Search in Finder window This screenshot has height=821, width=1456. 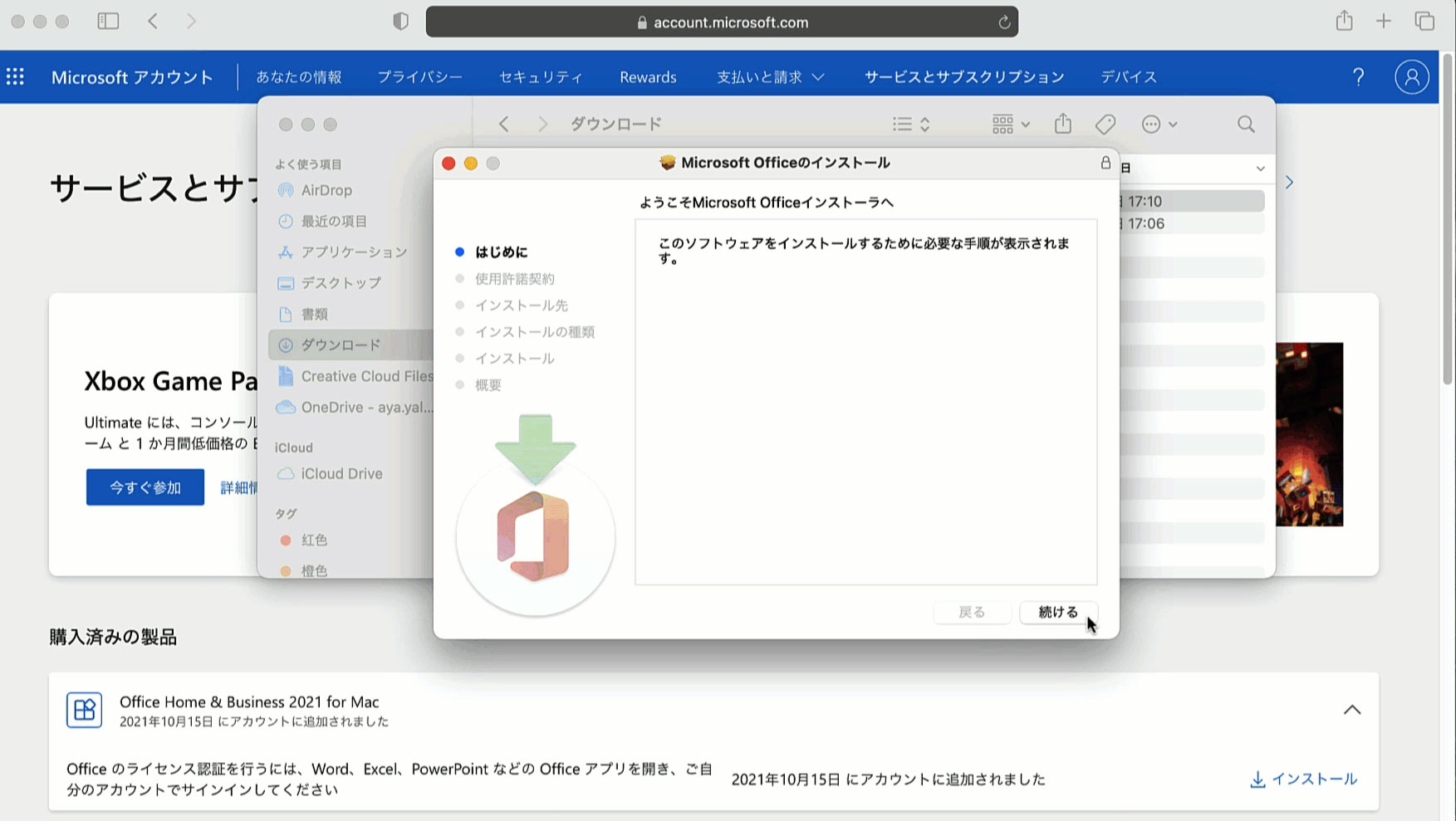tap(1245, 124)
